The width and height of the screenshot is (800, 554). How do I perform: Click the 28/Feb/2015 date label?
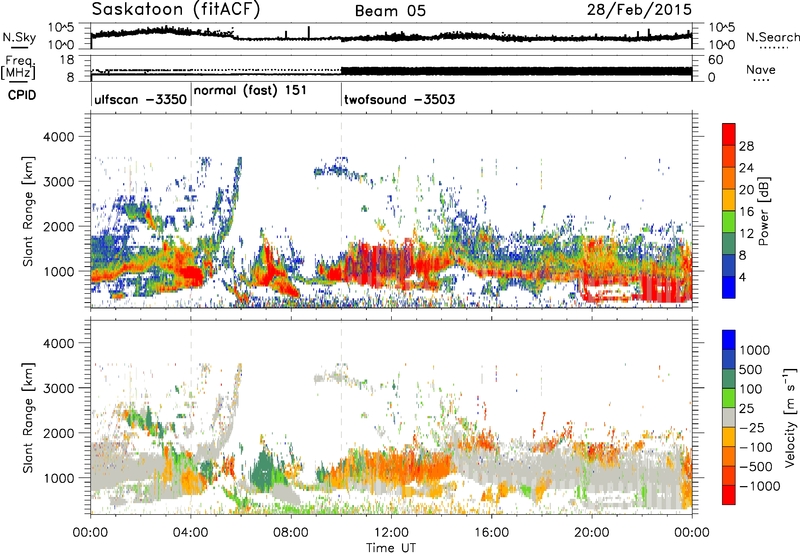(x=639, y=10)
